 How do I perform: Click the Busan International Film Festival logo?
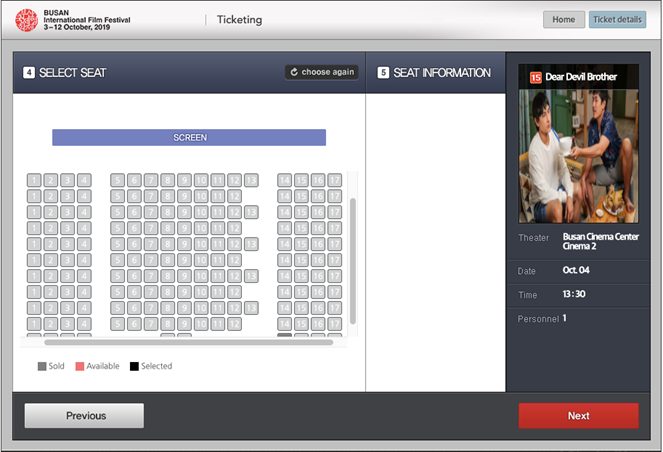coord(27,19)
